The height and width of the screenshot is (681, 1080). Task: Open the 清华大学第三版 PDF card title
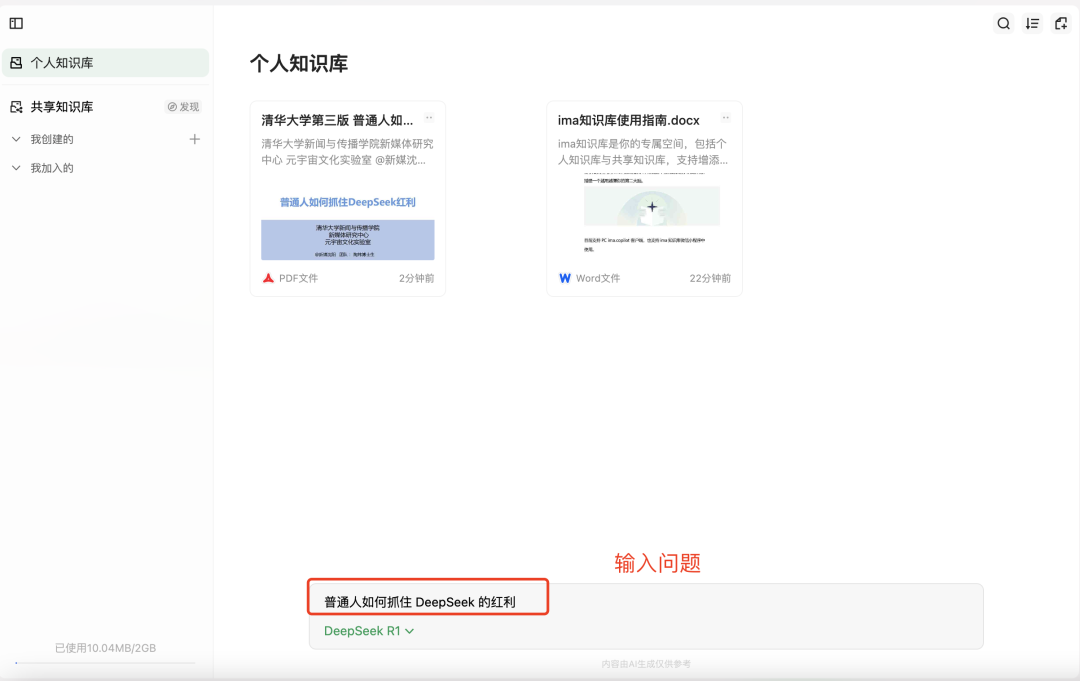point(337,121)
